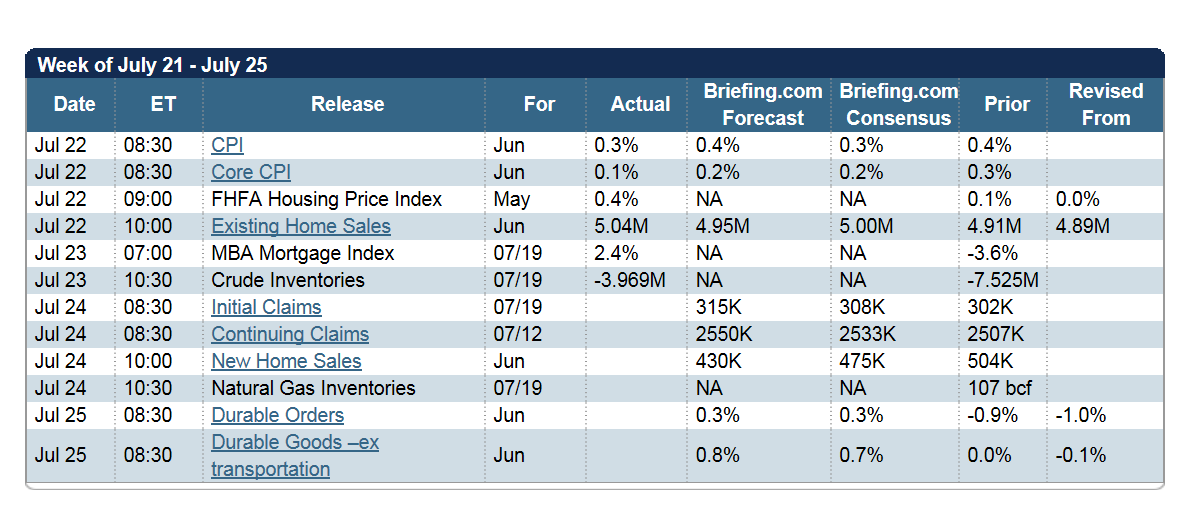Image resolution: width=1185 pixels, height=513 pixels.
Task: Click the Briefing.com Consensus header
Action: pyautogui.click(x=898, y=104)
